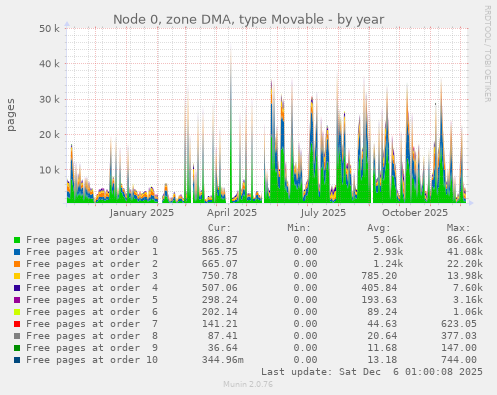Image resolution: width=497 pixels, height=395 pixels.
Task: Click the '20 k' axis label
Action: point(49,134)
